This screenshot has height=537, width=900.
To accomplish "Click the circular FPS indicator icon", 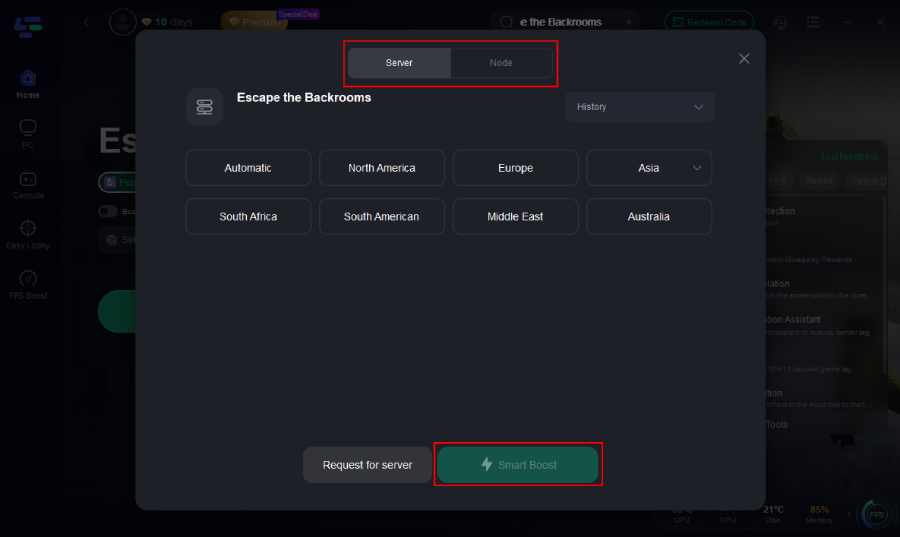I will point(876,514).
